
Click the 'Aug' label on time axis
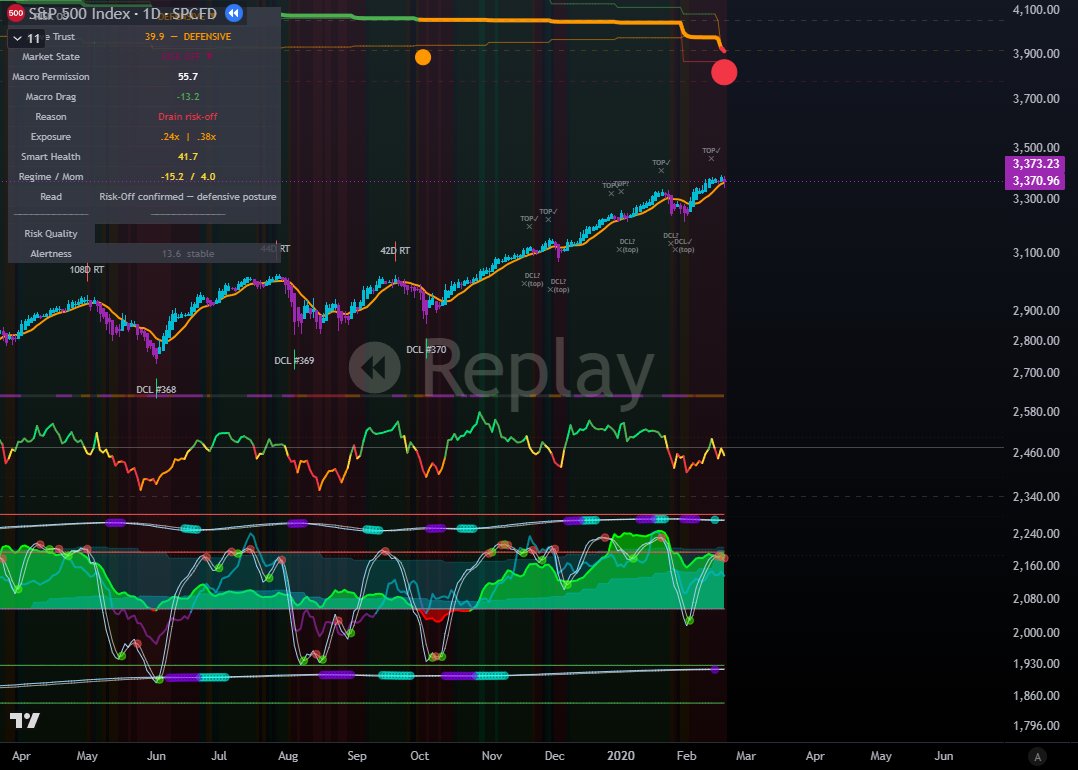(288, 756)
